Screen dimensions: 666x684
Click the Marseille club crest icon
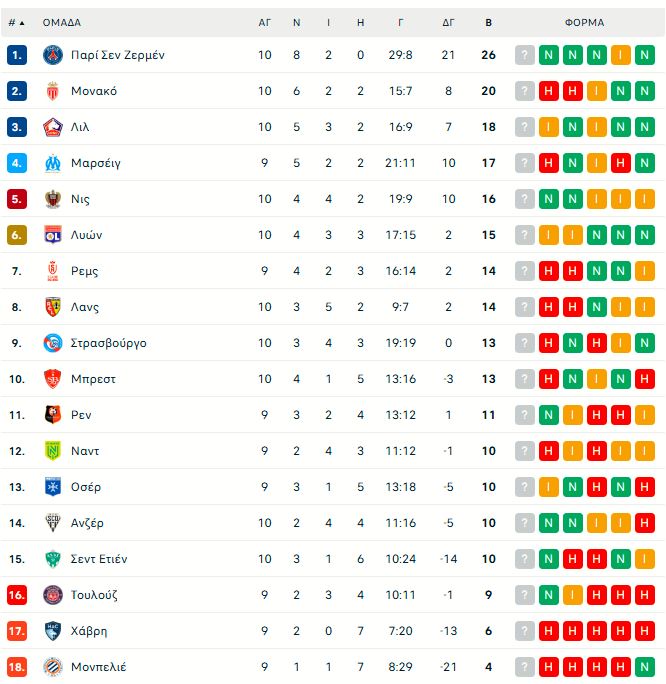click(x=53, y=163)
